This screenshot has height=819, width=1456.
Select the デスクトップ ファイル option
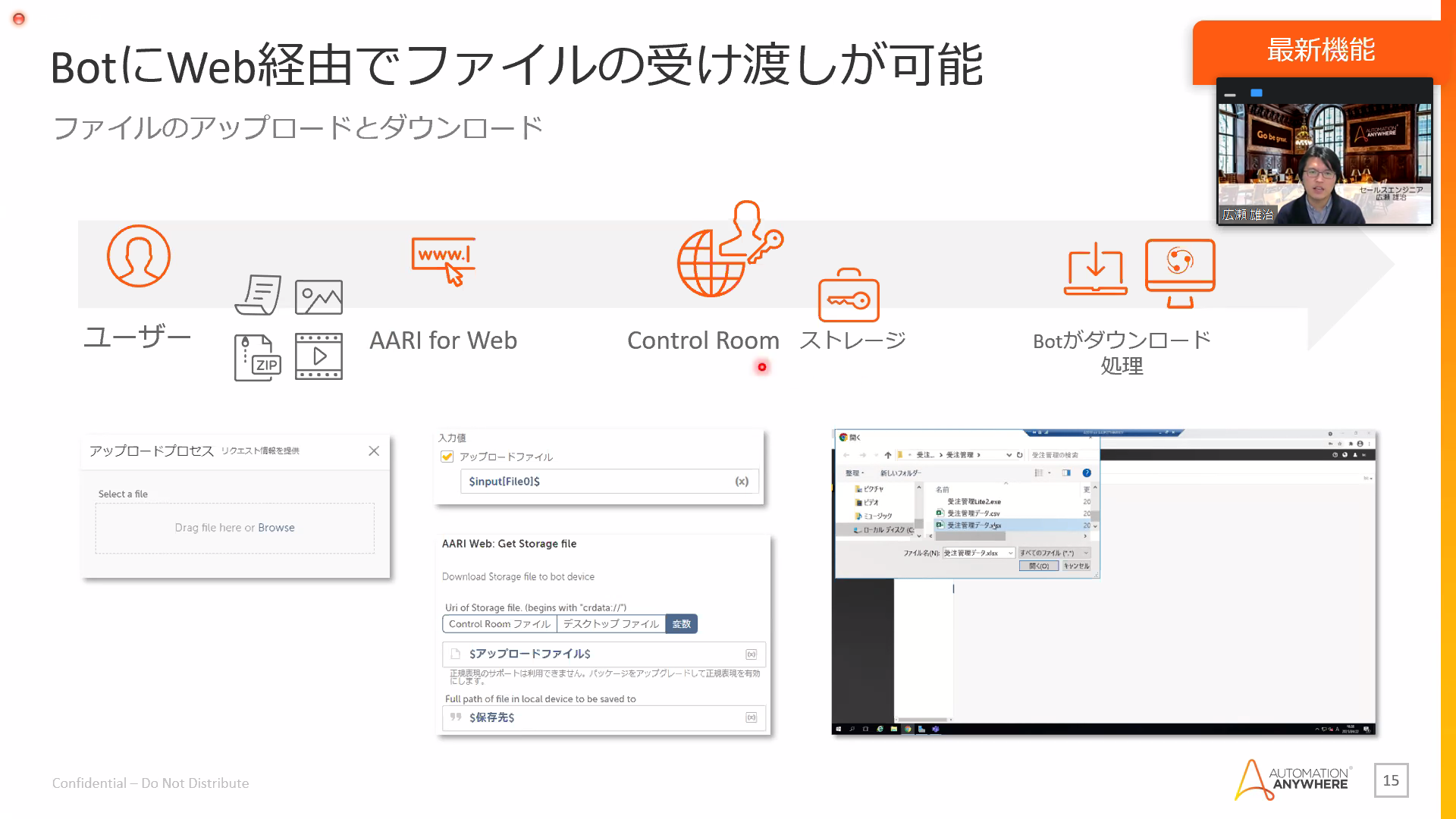coord(610,624)
